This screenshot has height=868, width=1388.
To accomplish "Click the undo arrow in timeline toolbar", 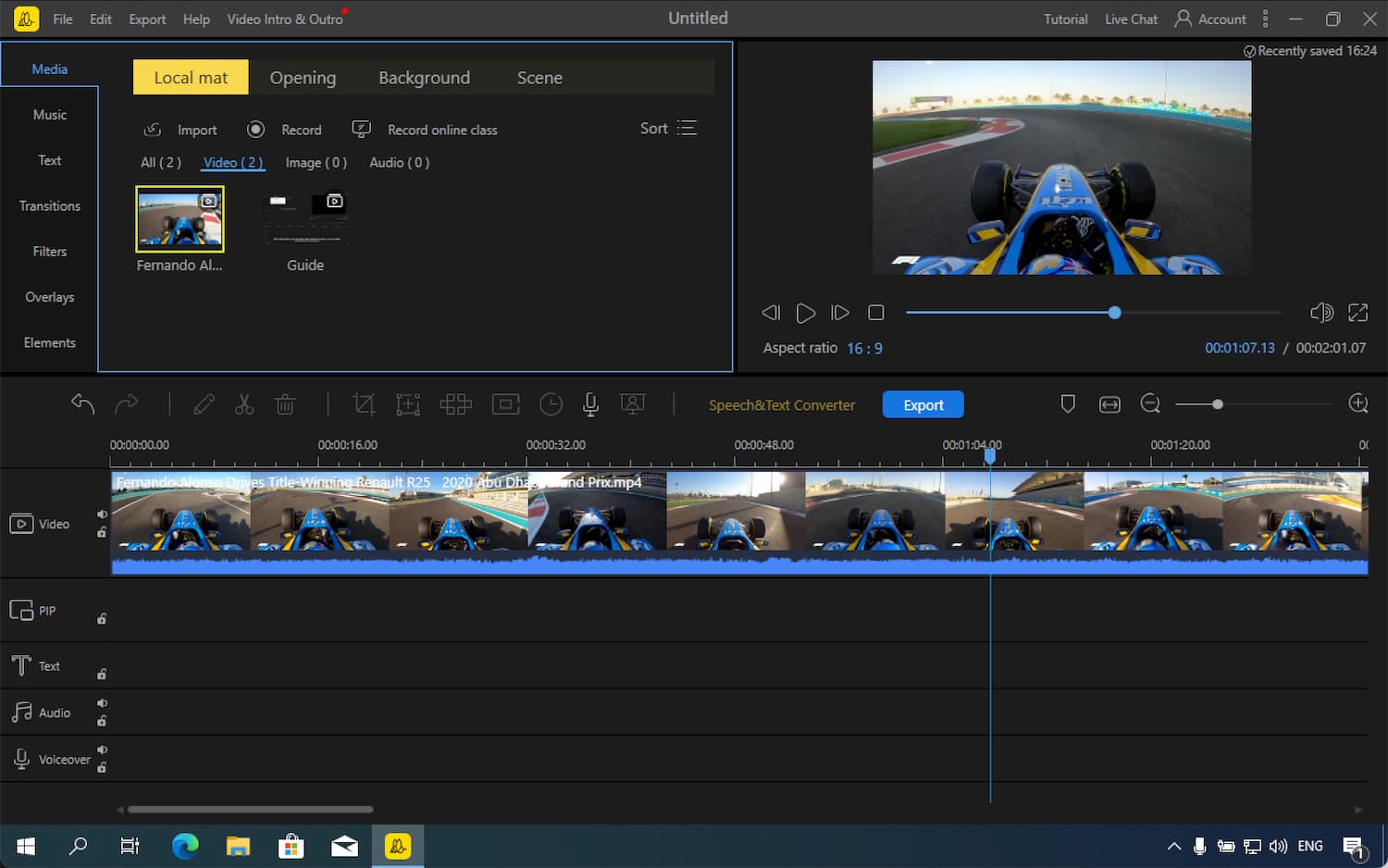I will coord(82,403).
